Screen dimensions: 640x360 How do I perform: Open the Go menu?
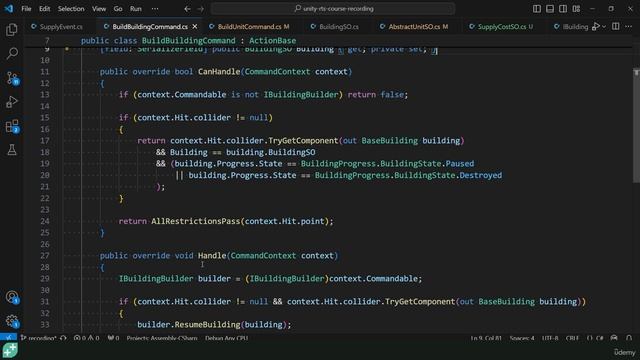(118, 9)
